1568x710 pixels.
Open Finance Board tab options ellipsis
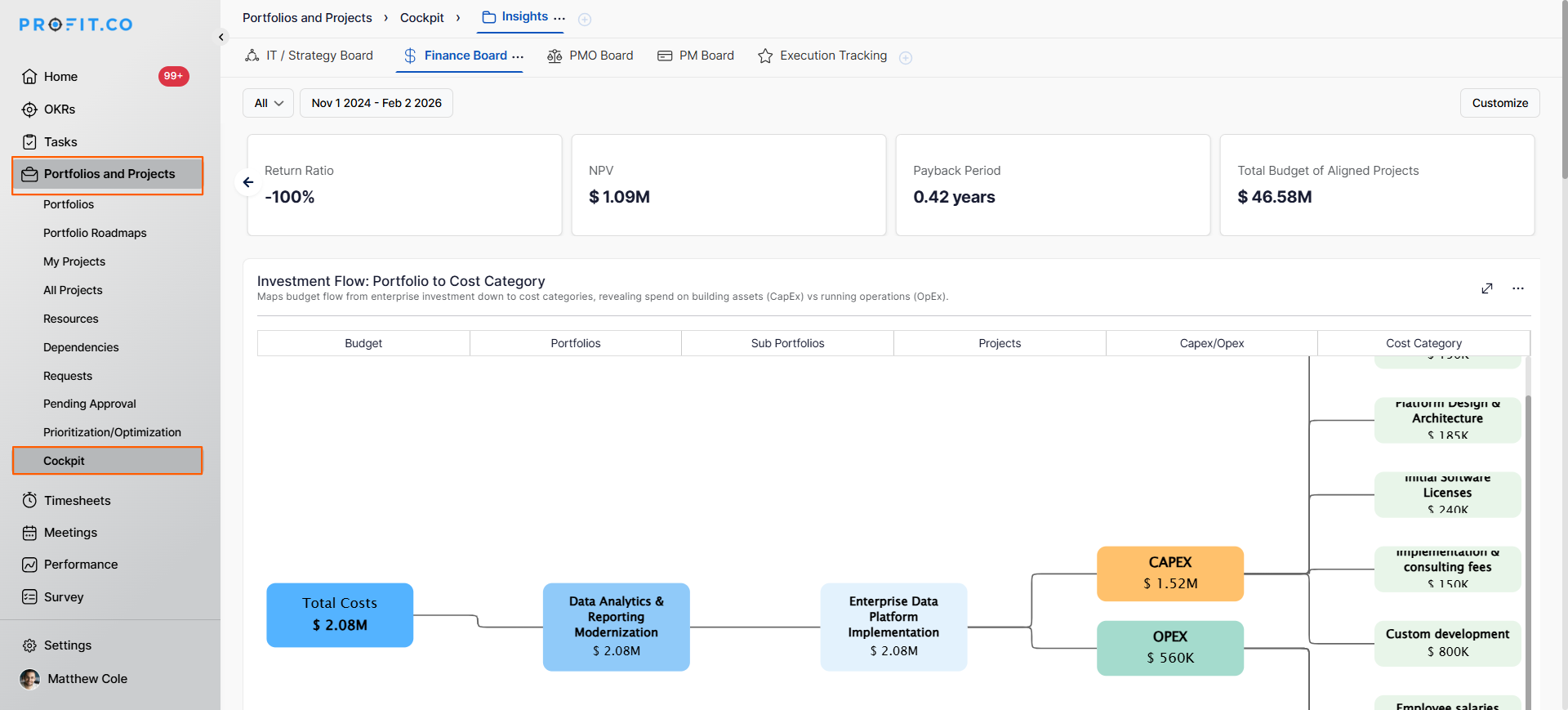(x=518, y=56)
